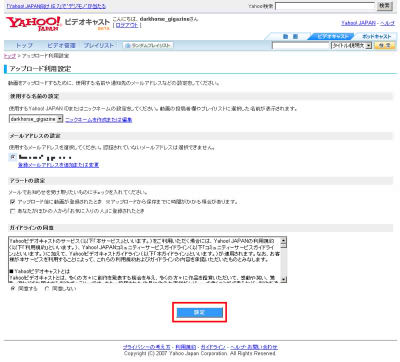The height and width of the screenshot is (362, 400).
Task: Open the ヘルプ・お問い合わせ footer link
Action: (x=254, y=347)
